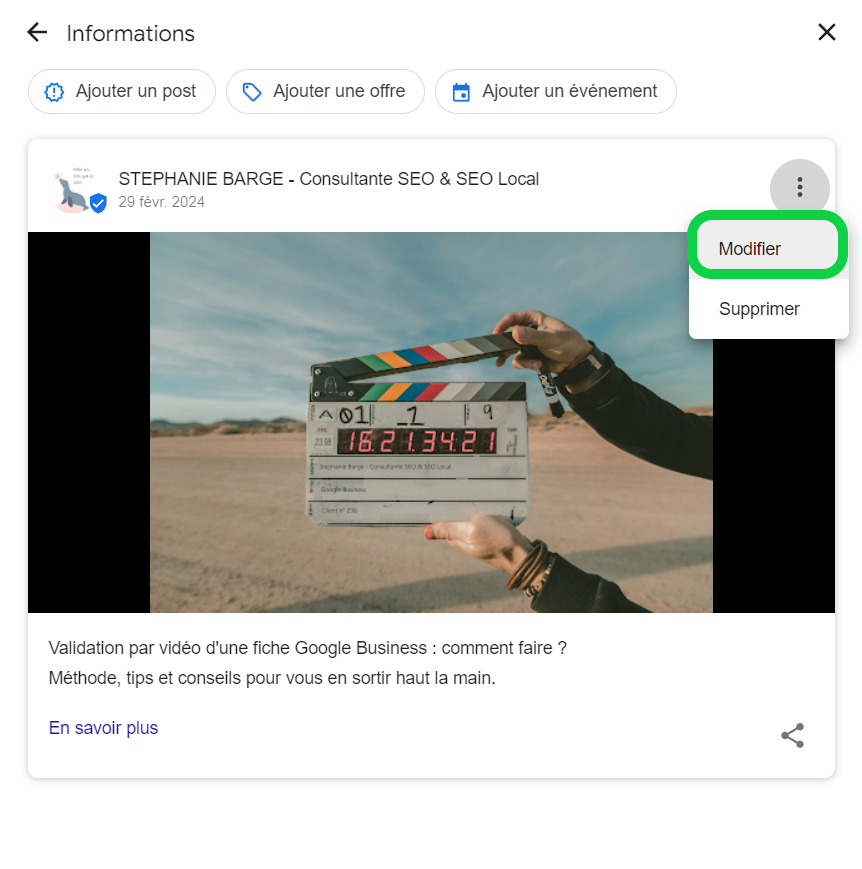
Task: Click the STEPHANIE BARGE business name
Action: (x=328, y=179)
